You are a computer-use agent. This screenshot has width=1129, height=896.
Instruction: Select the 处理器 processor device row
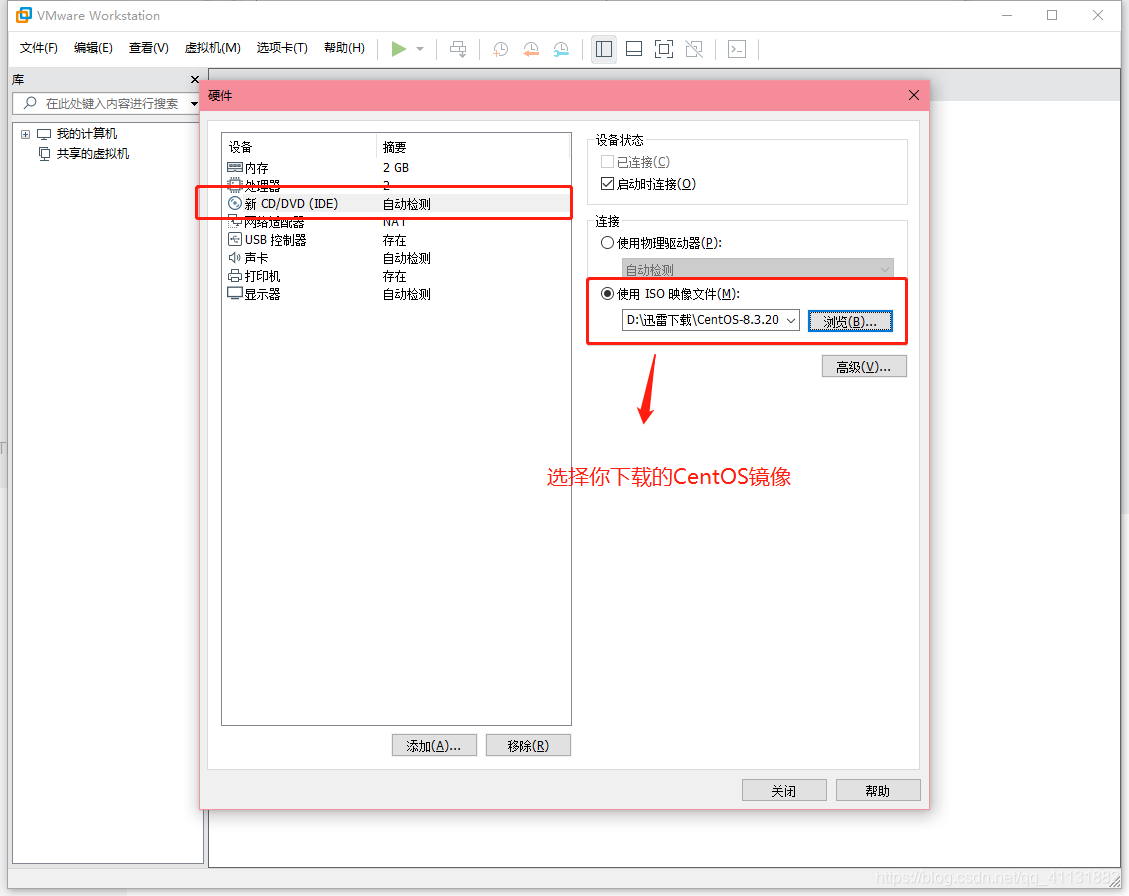397,186
